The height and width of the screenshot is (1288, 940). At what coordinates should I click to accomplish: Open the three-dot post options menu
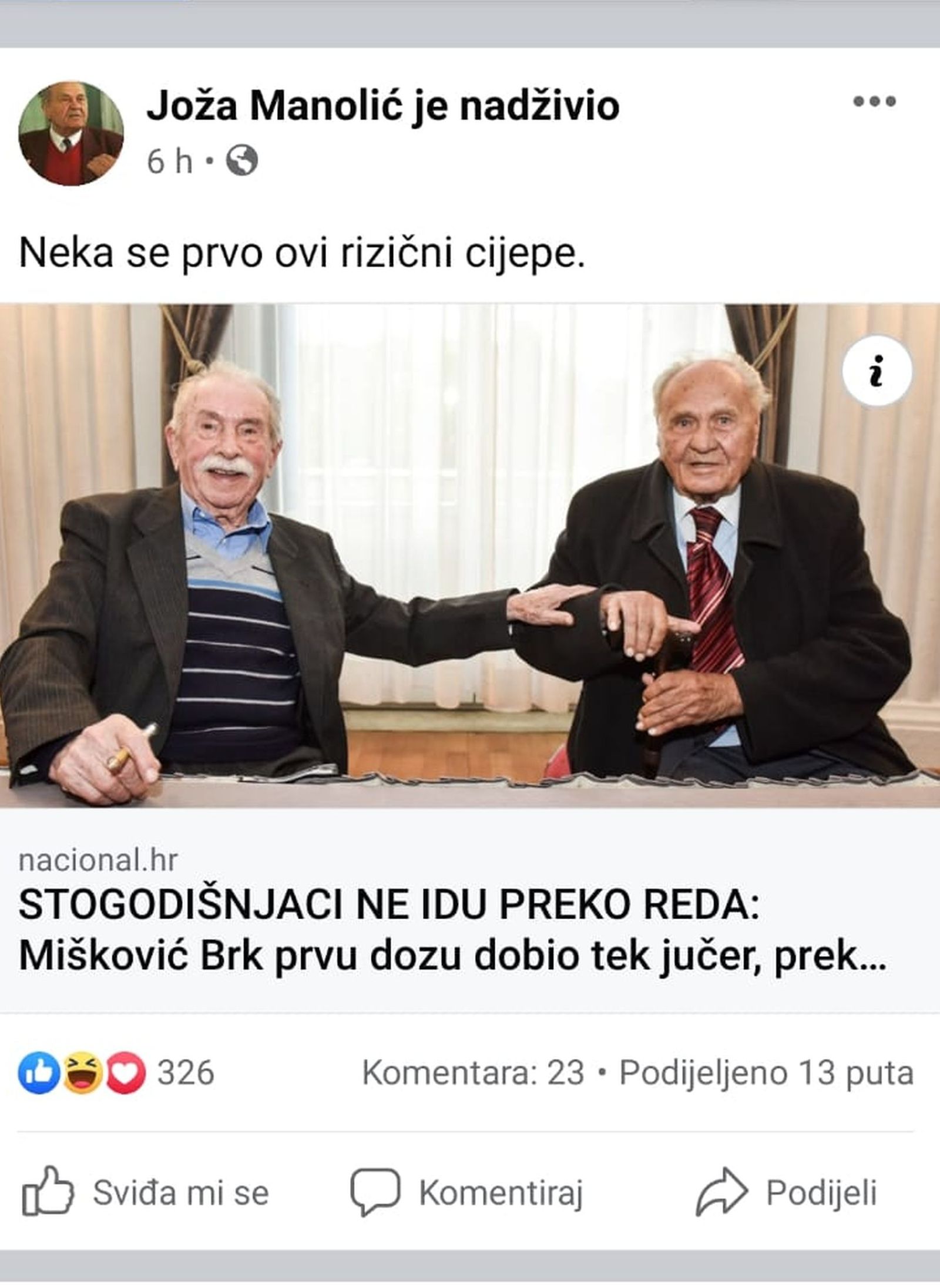[x=874, y=102]
